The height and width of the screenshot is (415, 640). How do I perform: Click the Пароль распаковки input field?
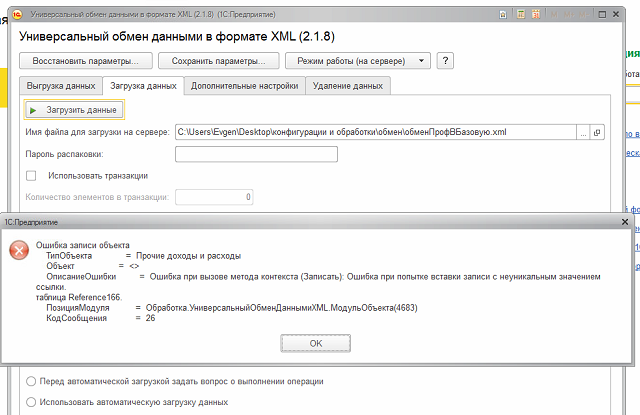pyautogui.click(x=256, y=154)
